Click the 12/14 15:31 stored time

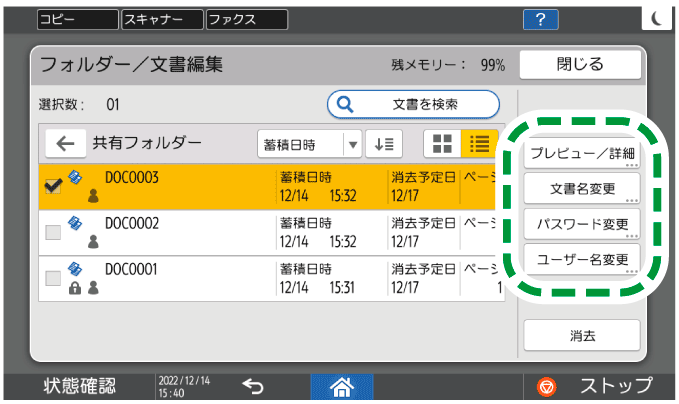click(317, 288)
